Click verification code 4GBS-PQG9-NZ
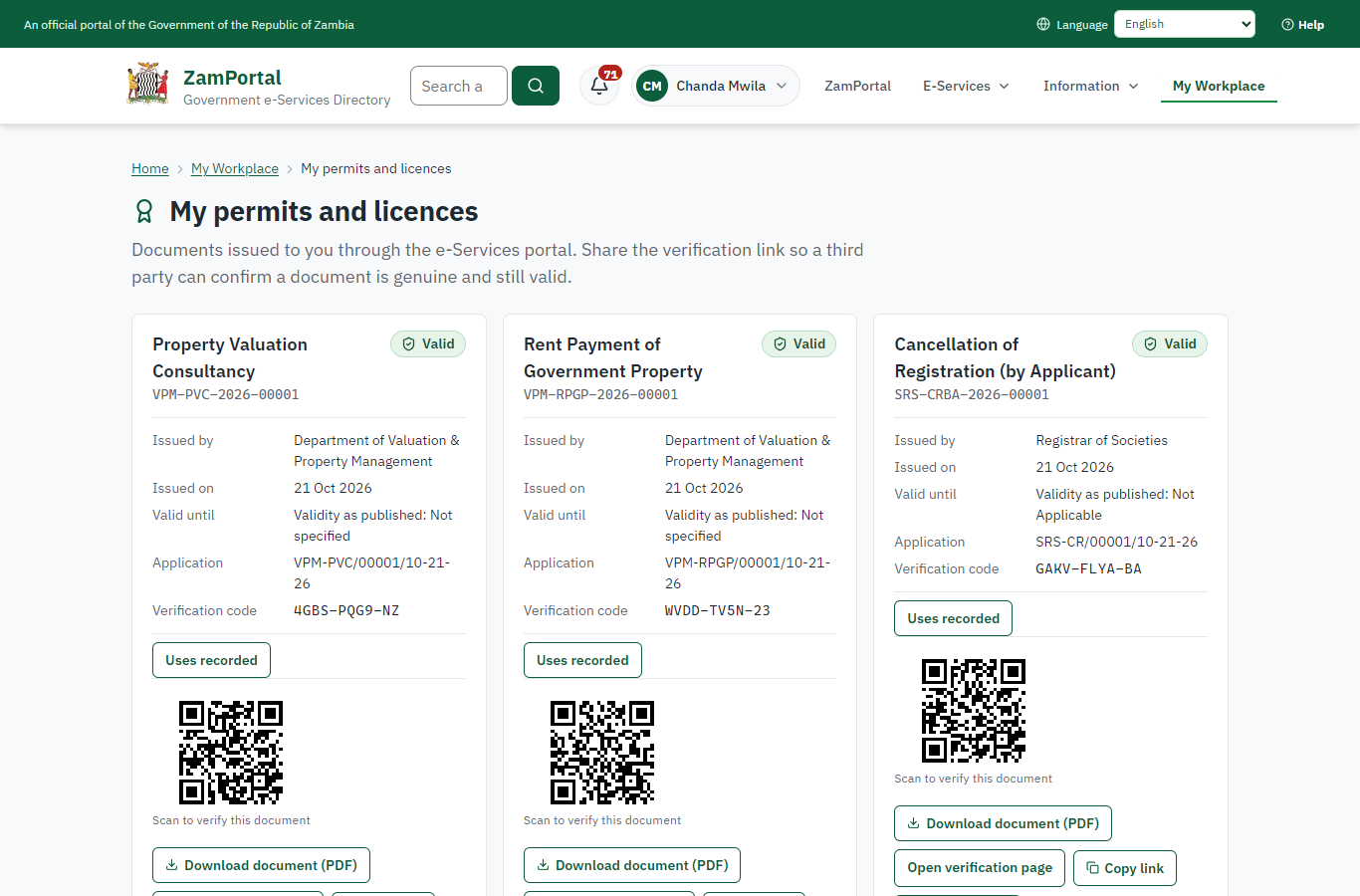This screenshot has height=896, width=1360. 346,610
